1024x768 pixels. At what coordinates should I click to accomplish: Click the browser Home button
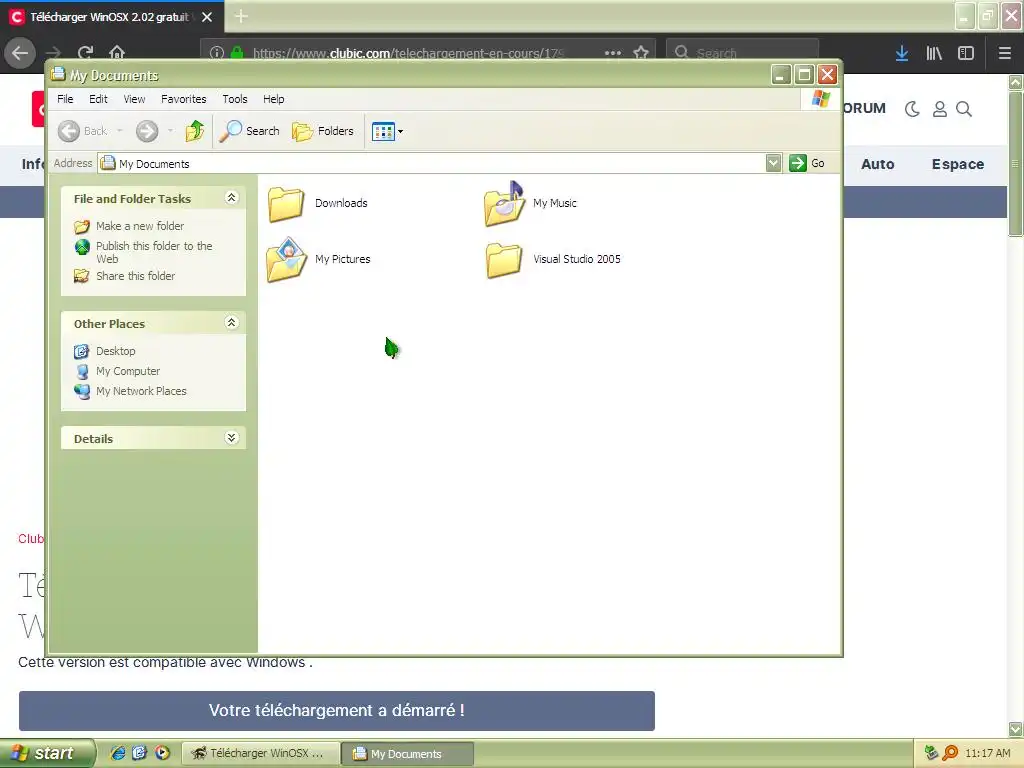[117, 52]
